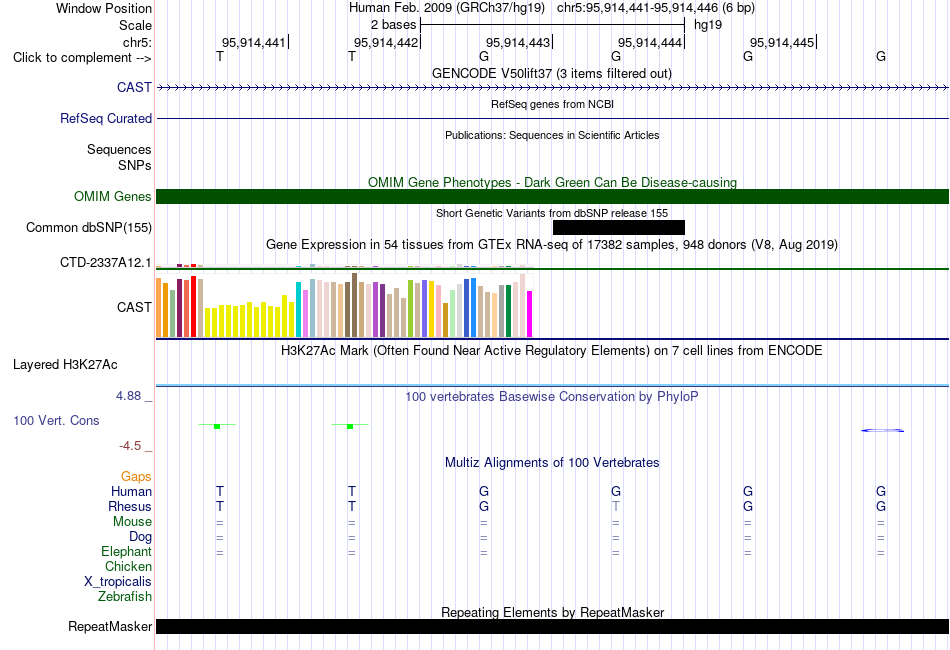Click the X_tropicalis species row label
950x650 pixels.
(118, 582)
